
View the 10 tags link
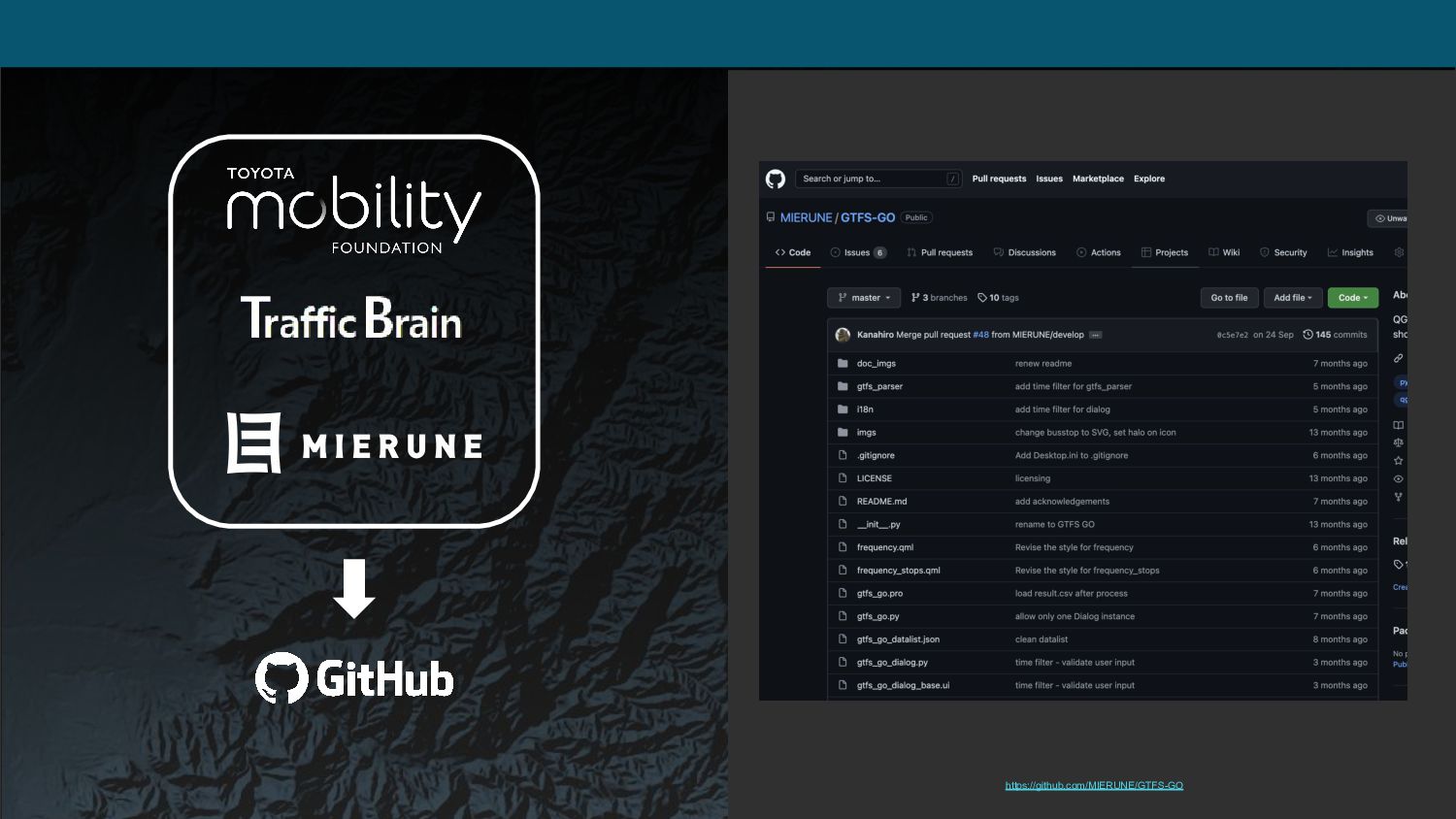(998, 298)
